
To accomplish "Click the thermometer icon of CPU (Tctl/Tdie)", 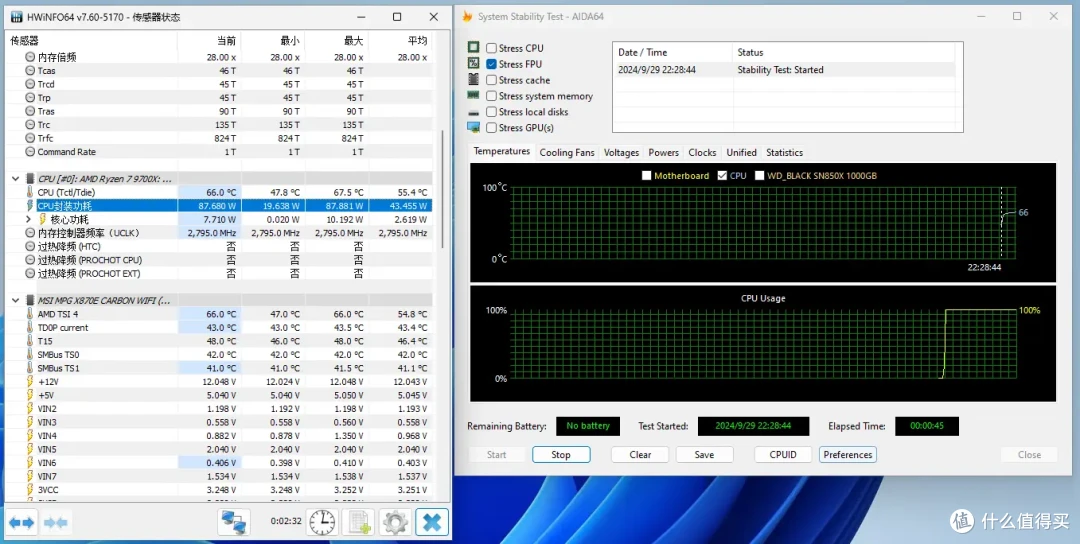I will coord(30,192).
